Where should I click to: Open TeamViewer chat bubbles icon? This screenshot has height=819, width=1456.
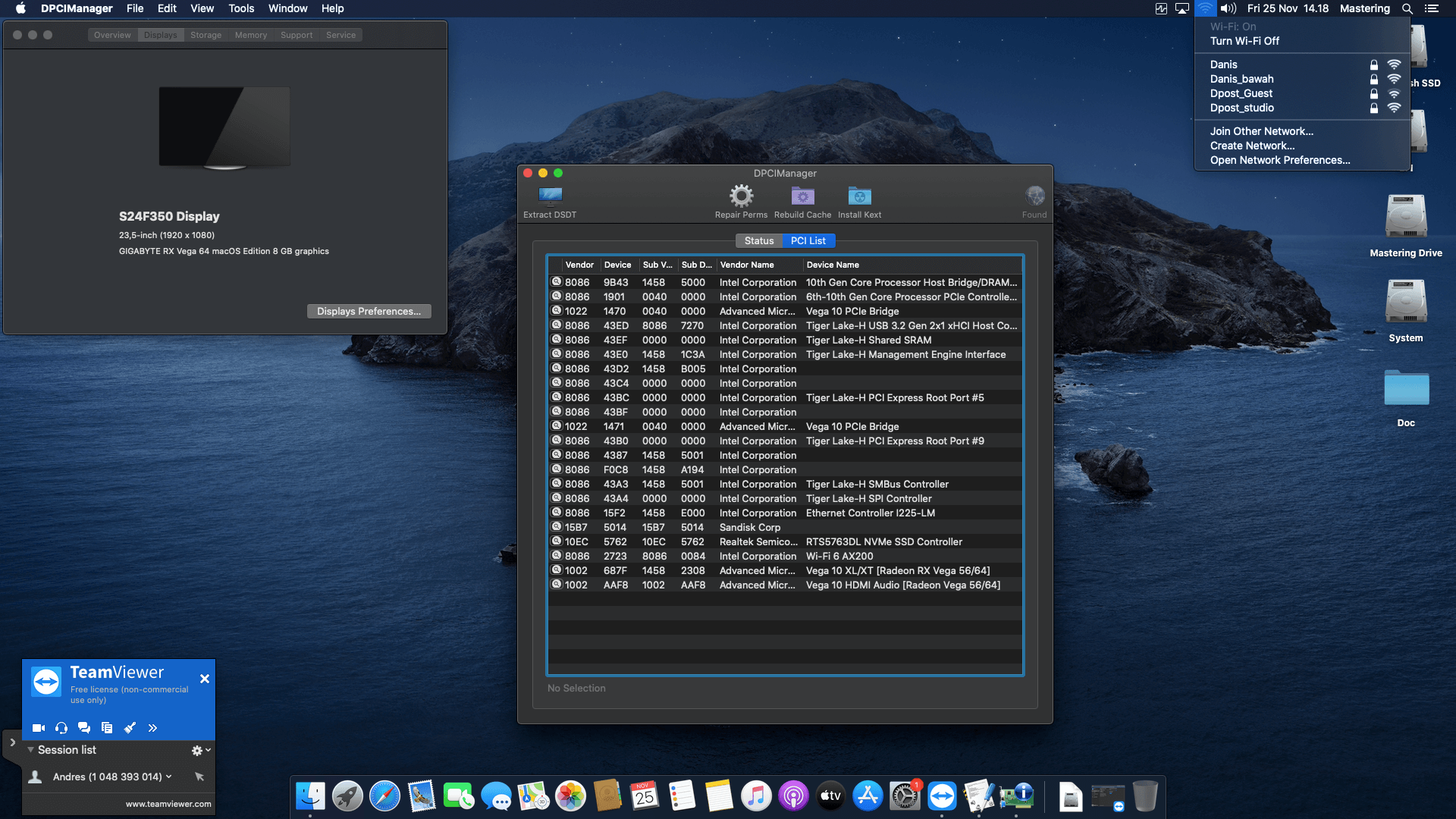(84, 728)
